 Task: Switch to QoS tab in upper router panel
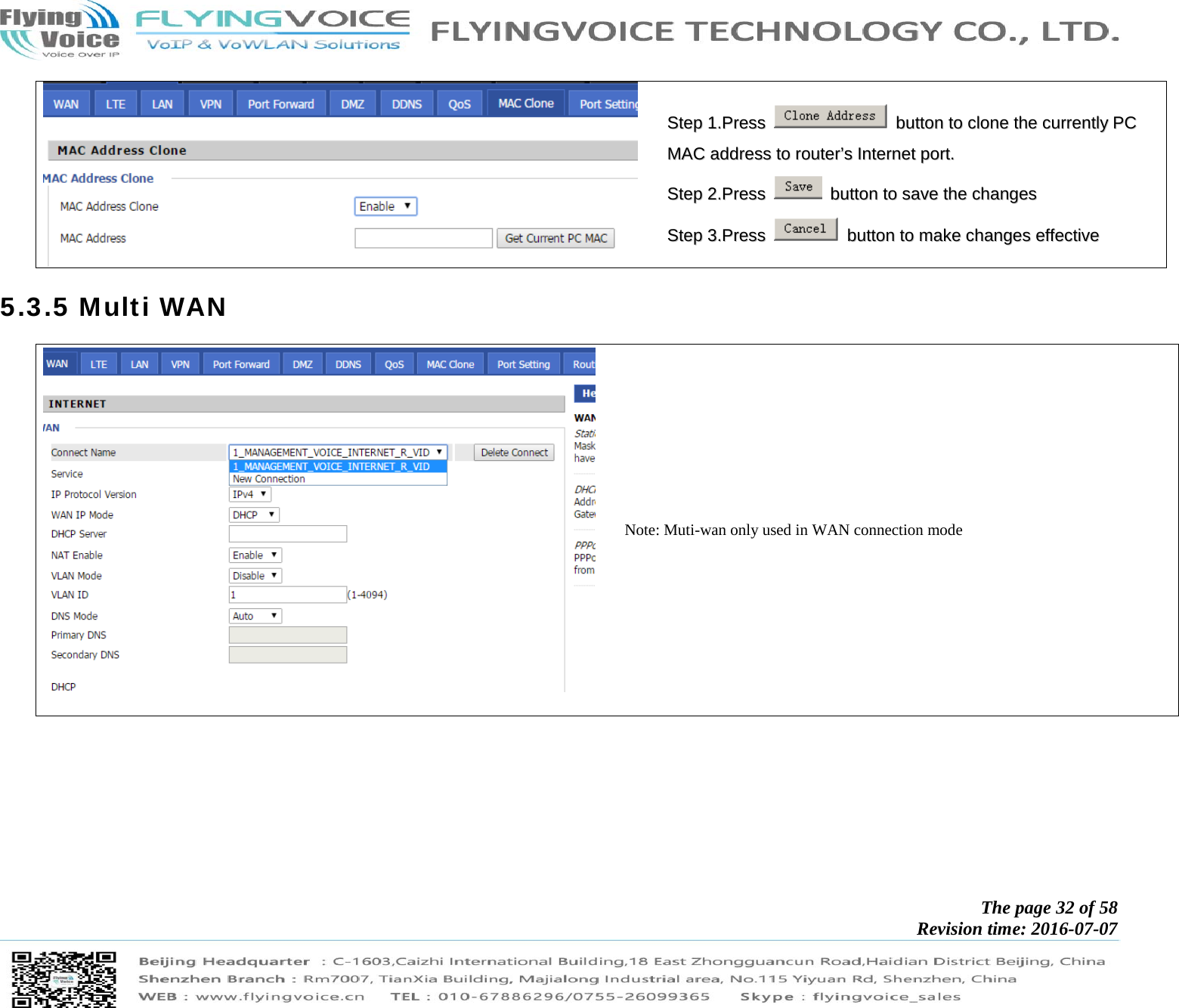460,104
